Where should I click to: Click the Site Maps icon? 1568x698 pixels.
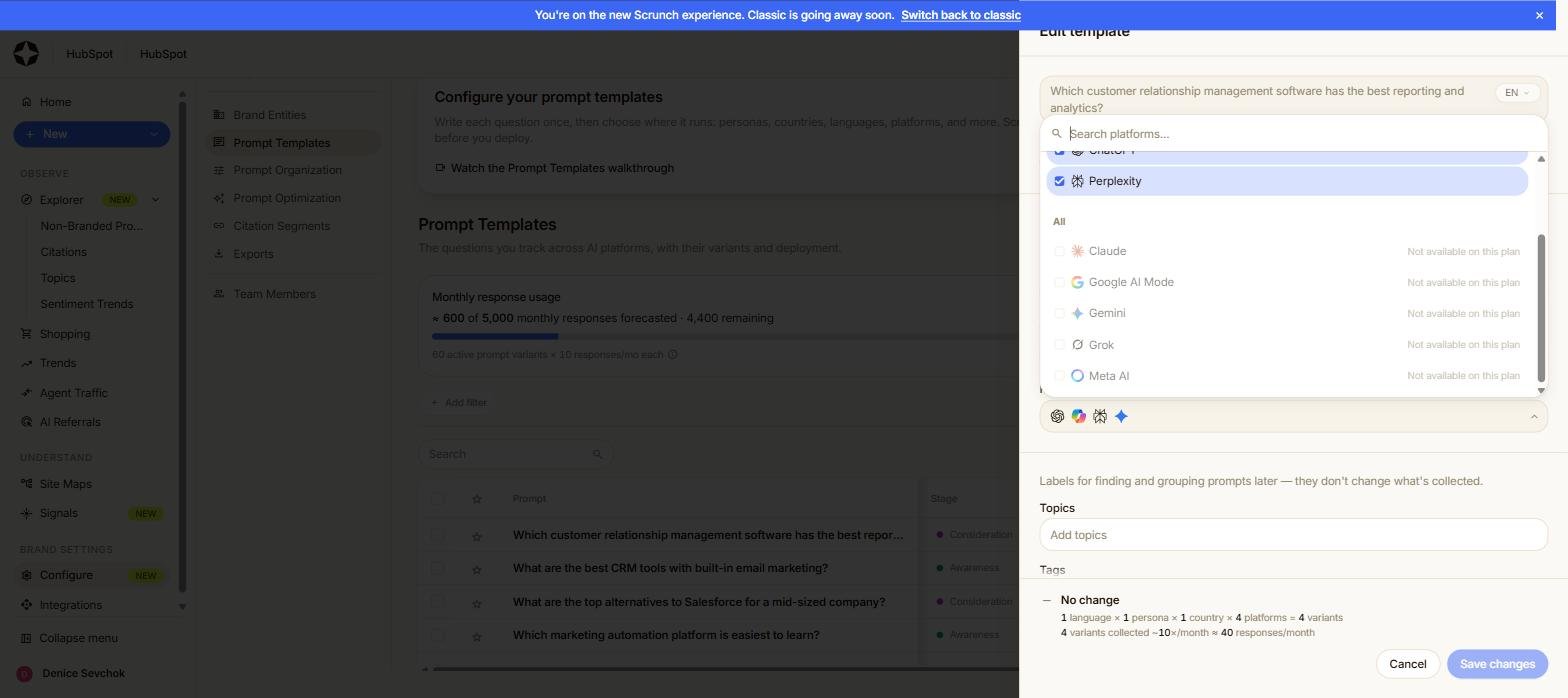[26, 484]
